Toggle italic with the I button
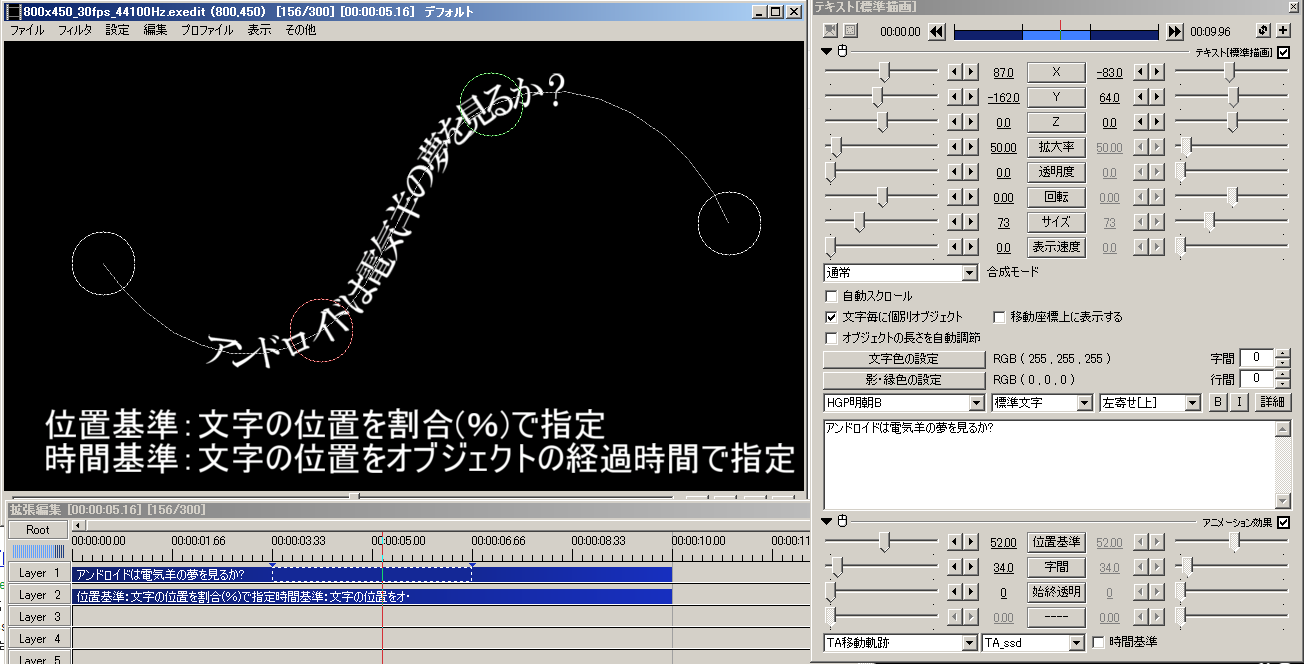This screenshot has width=1304, height=664. coord(1238,402)
